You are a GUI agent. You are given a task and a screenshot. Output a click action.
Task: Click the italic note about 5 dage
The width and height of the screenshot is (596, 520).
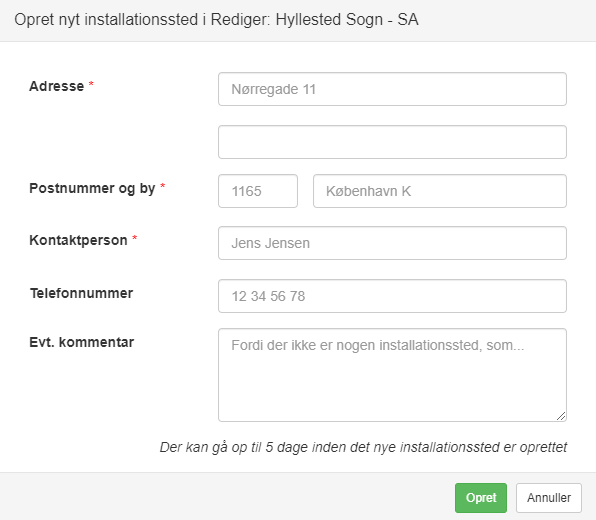[363, 447]
